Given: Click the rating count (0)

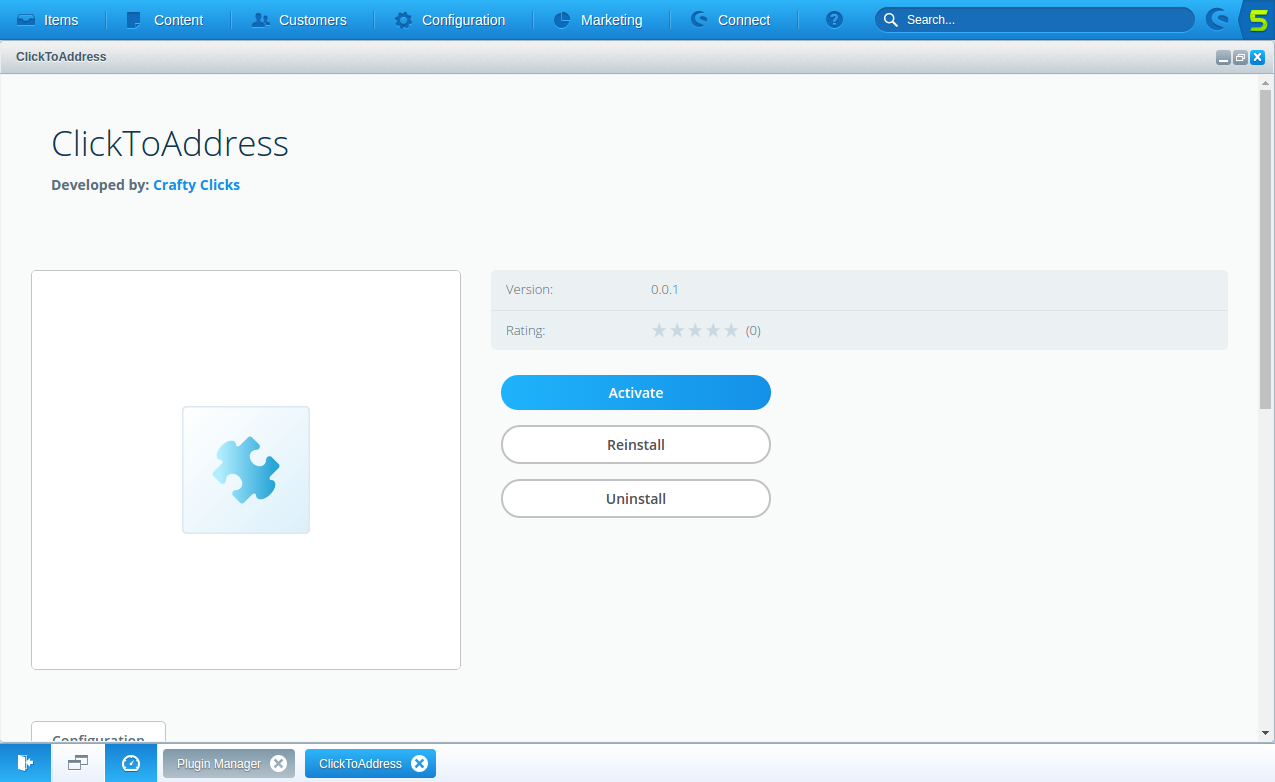Looking at the screenshot, I should pyautogui.click(x=753, y=331).
